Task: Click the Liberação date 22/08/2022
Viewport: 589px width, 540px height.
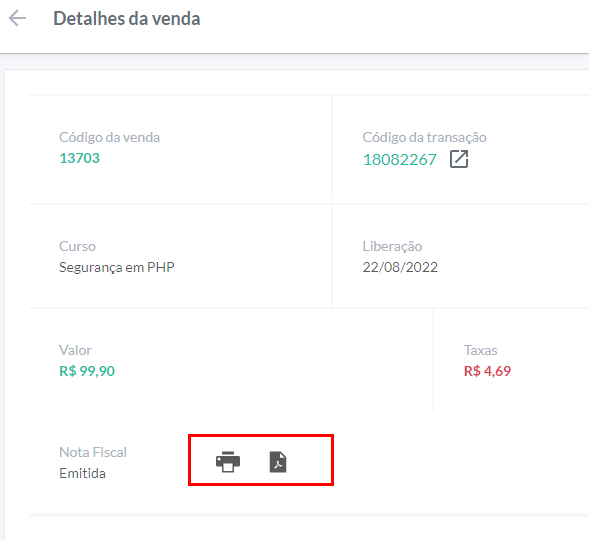Action: [x=400, y=267]
